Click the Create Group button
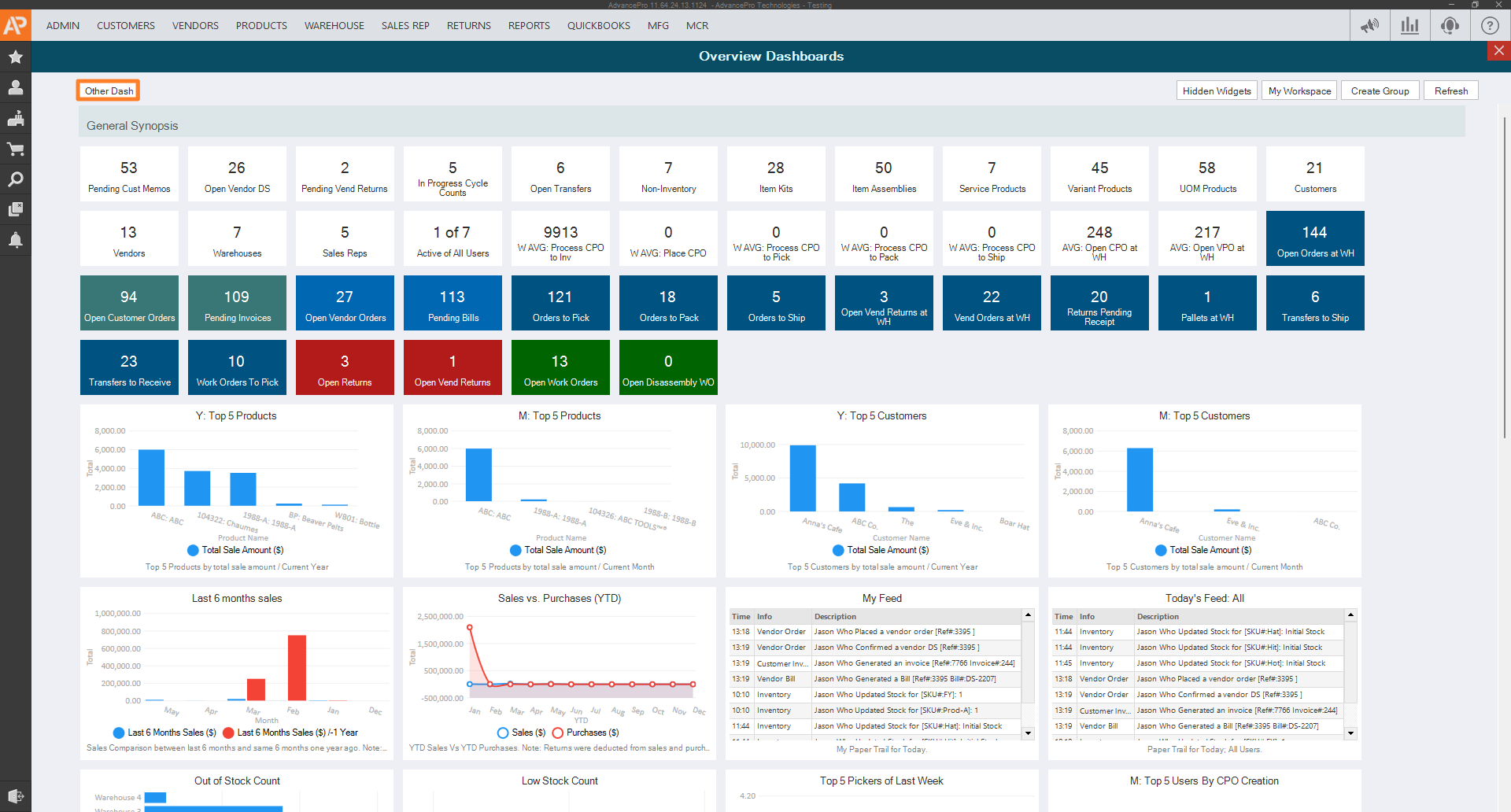Screen dimensions: 1511x812 click(1380, 91)
